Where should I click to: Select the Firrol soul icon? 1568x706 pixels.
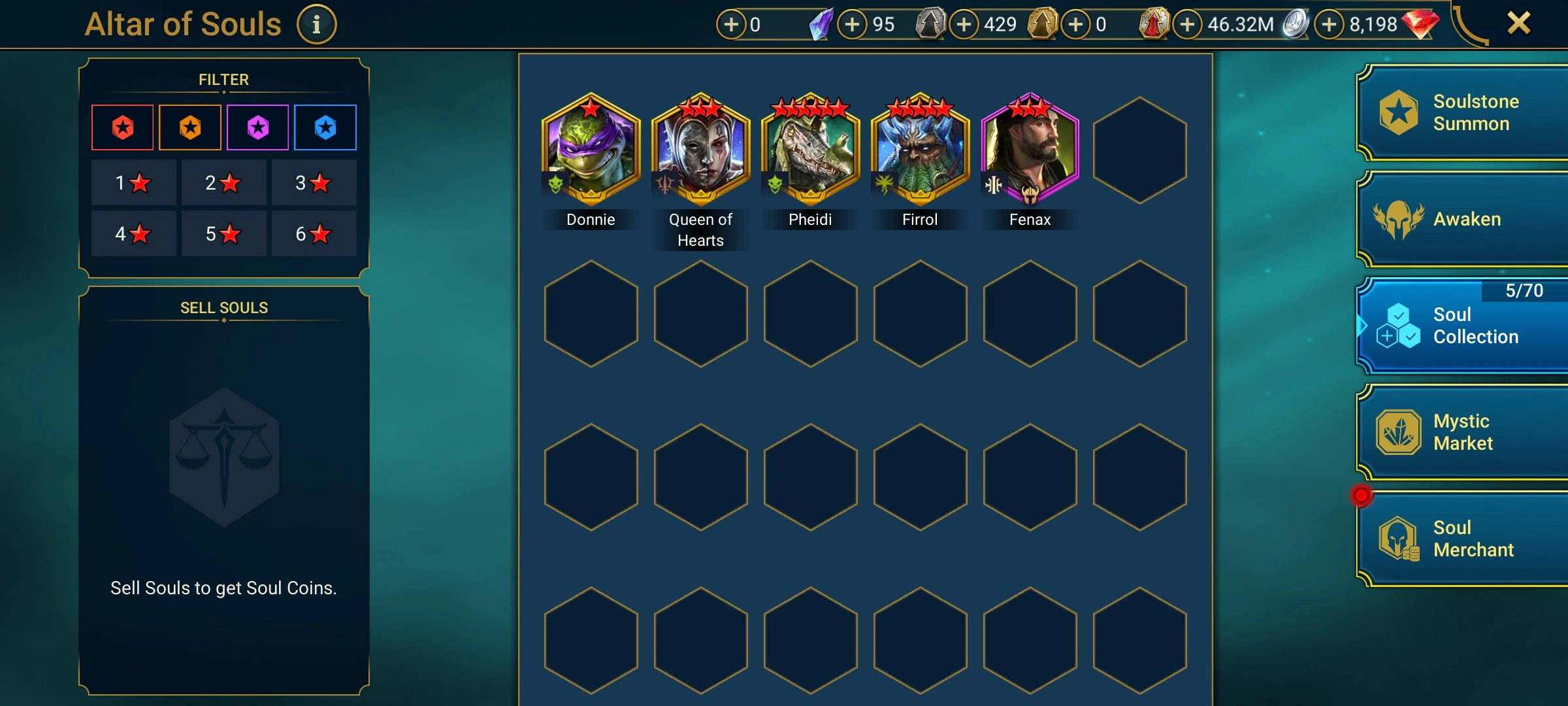tap(920, 150)
